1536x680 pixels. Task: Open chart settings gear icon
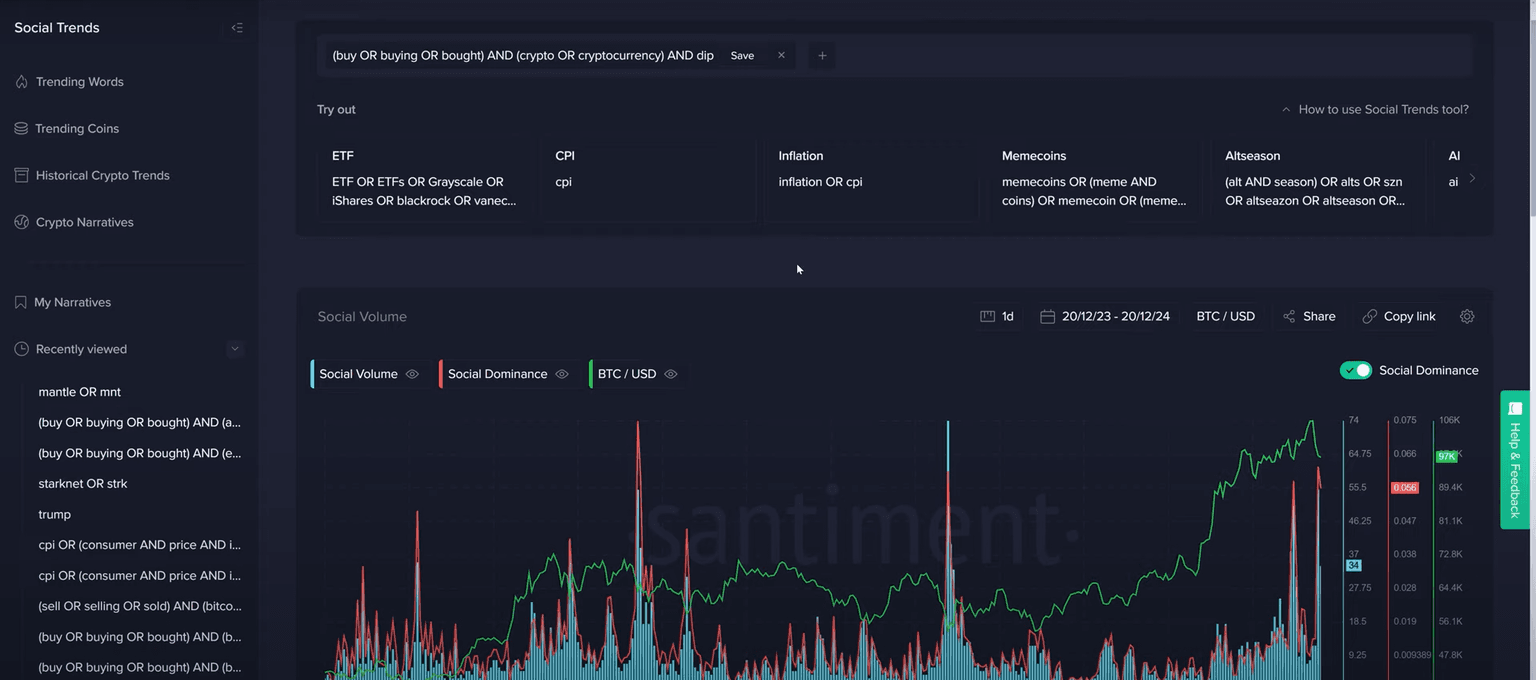pos(1467,316)
